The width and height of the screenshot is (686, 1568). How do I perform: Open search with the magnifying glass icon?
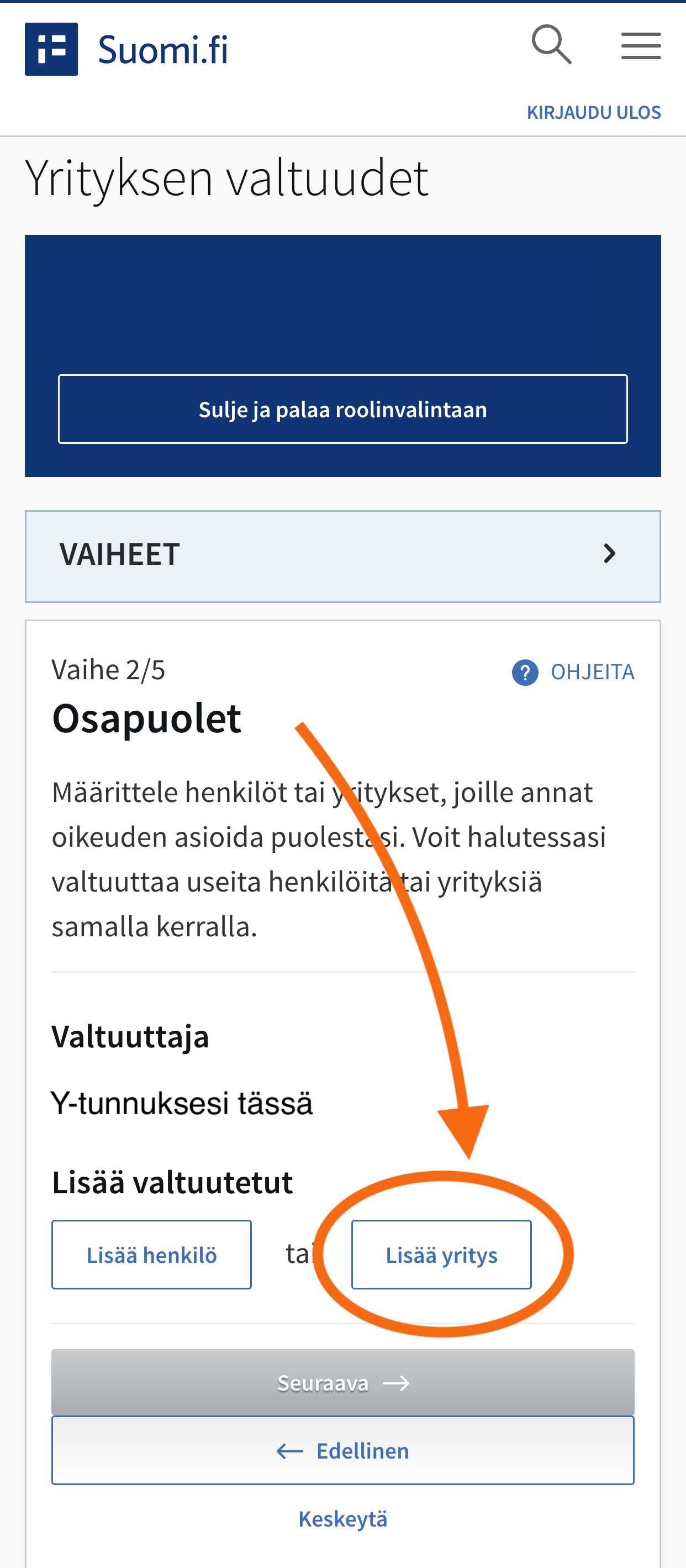click(x=552, y=45)
